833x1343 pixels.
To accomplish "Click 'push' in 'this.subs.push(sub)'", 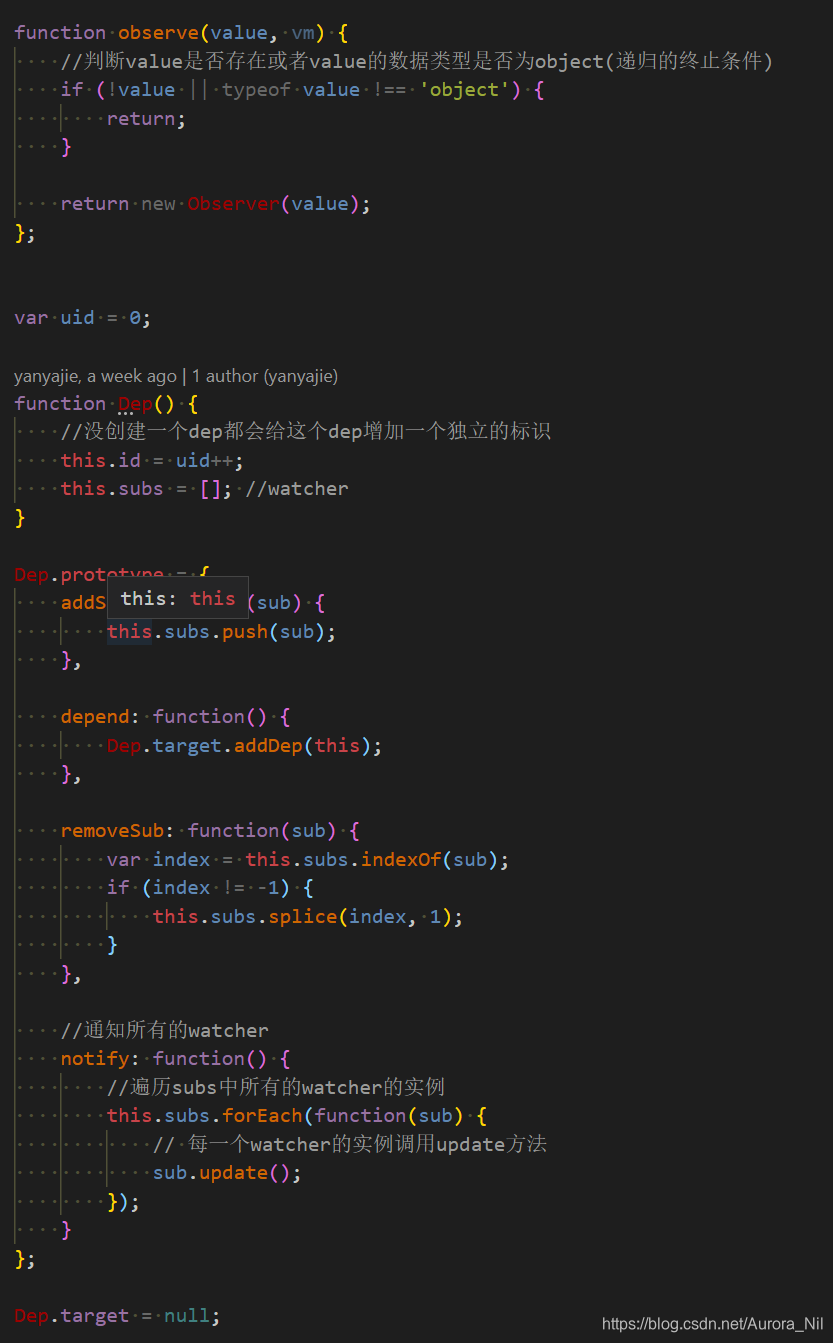I will point(245,631).
